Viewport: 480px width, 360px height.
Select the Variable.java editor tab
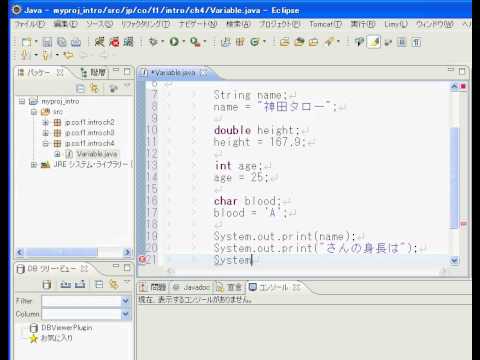coord(175,73)
